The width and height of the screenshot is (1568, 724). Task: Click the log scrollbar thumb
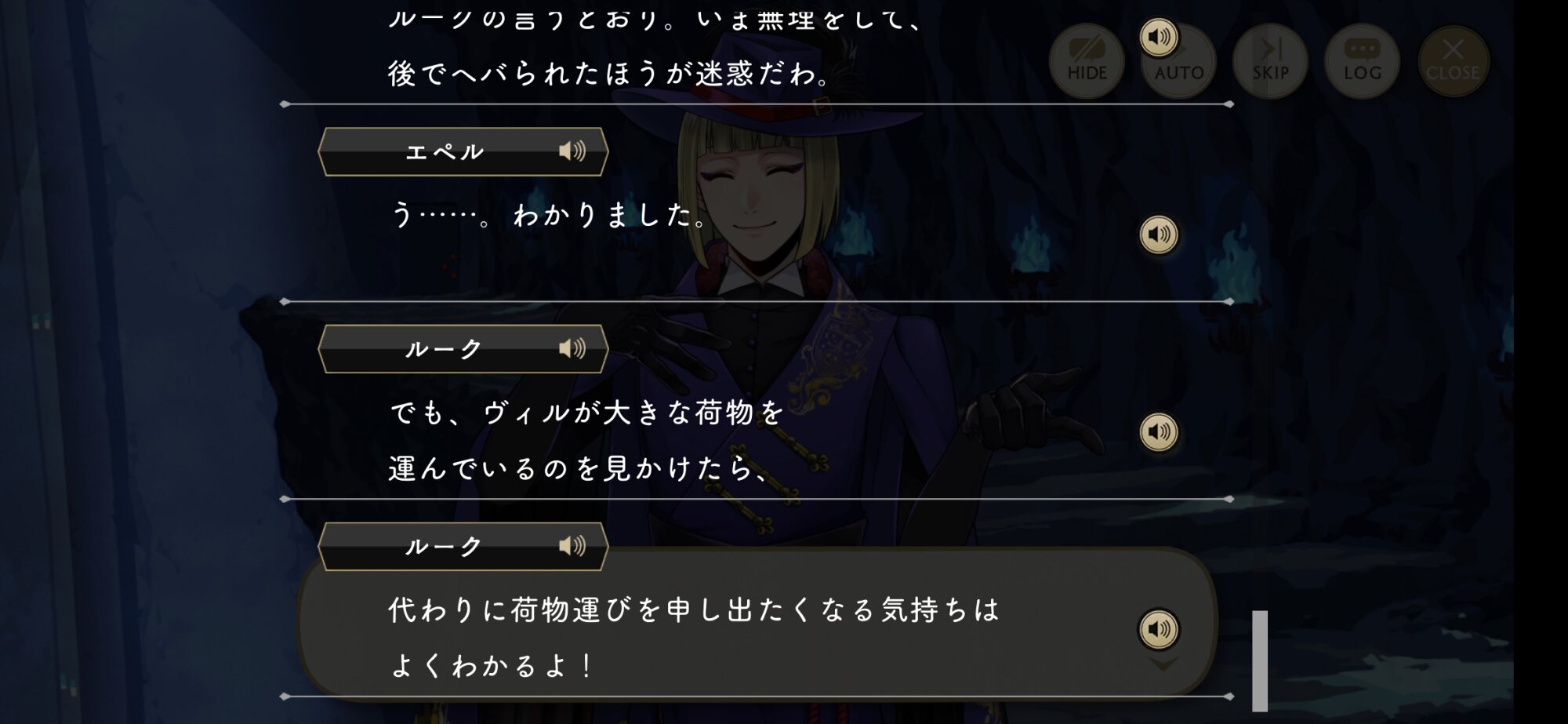[1260, 660]
